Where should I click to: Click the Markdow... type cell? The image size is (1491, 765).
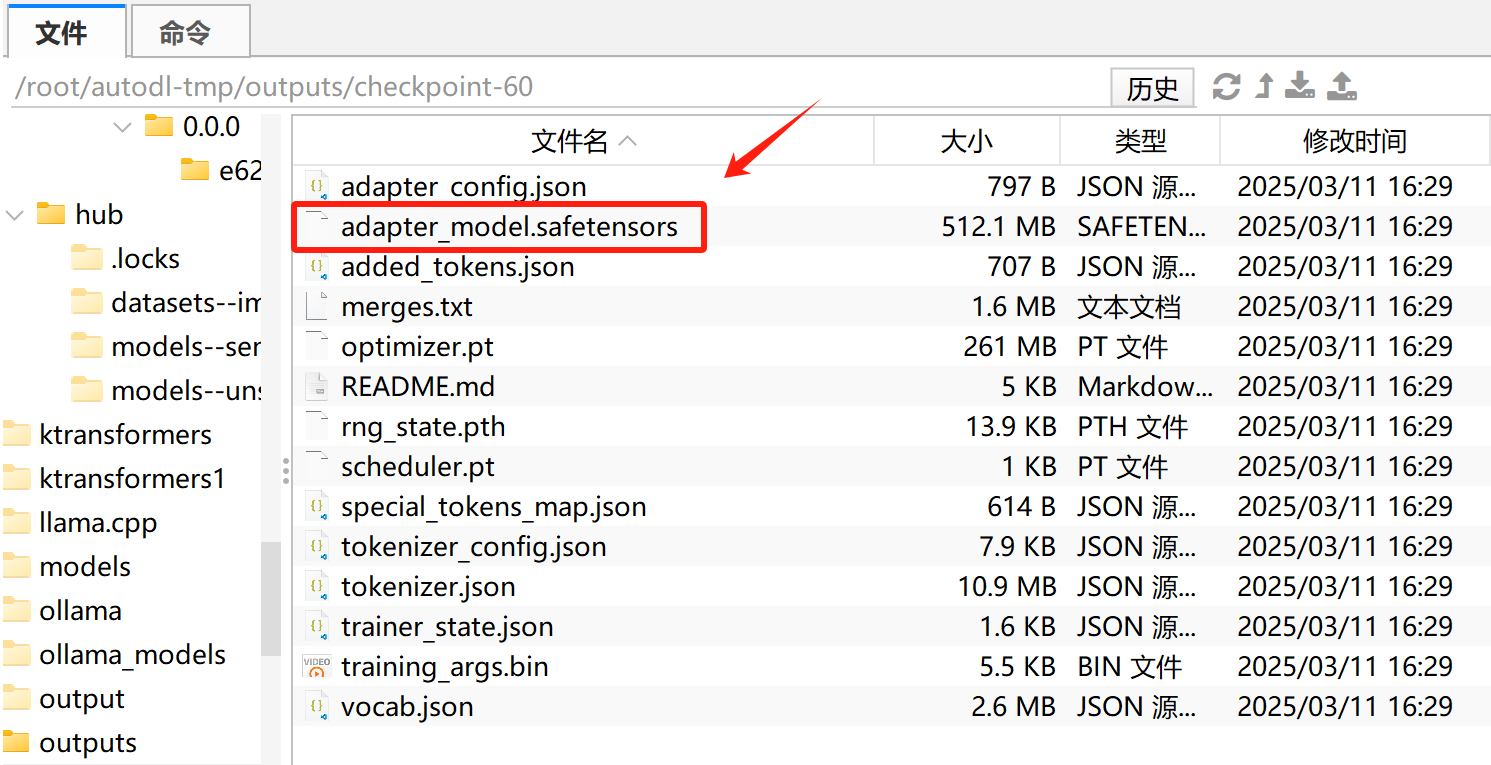1145,386
